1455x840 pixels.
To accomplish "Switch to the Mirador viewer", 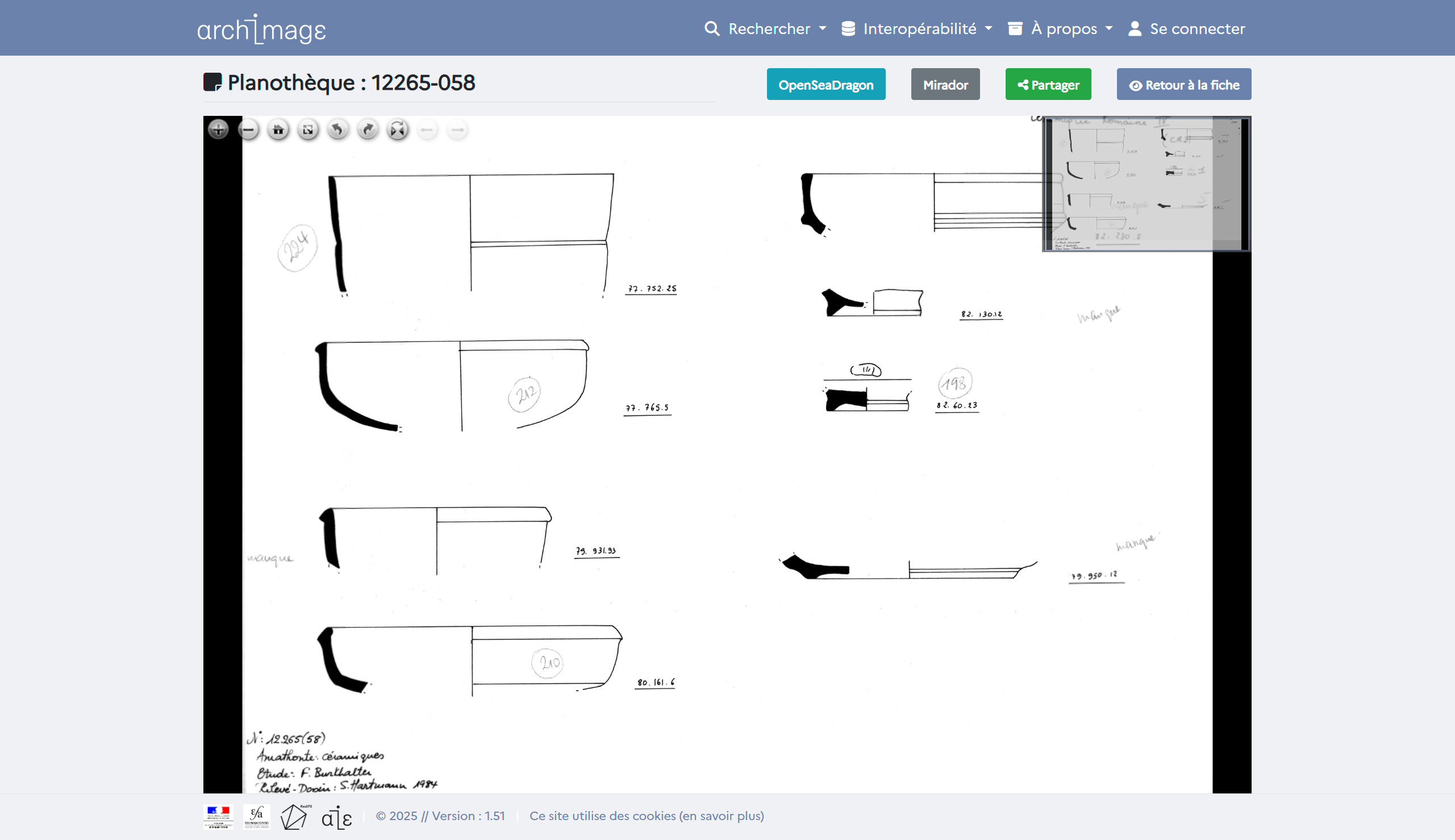I will [x=945, y=85].
